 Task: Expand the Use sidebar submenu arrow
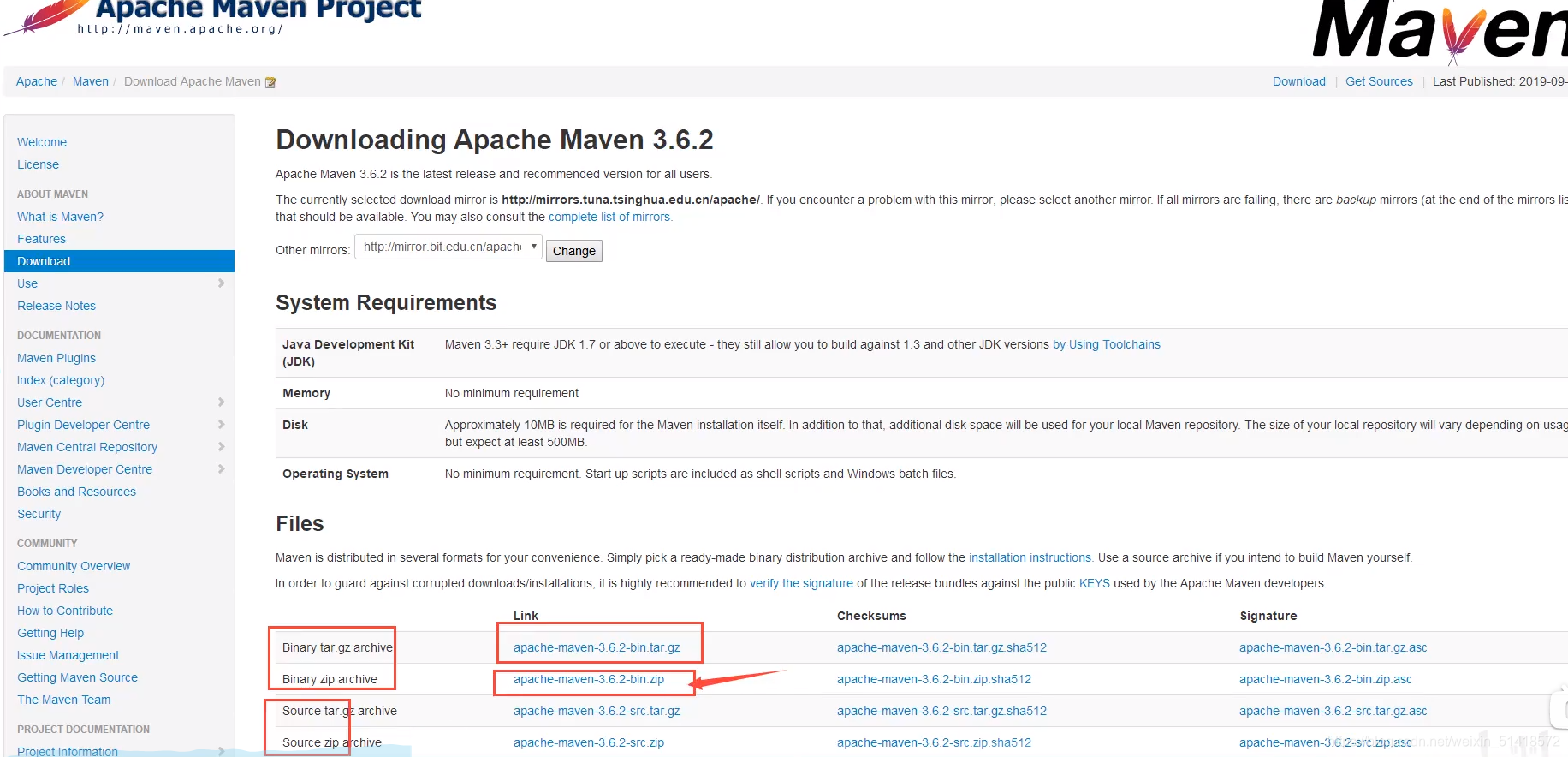coord(221,283)
